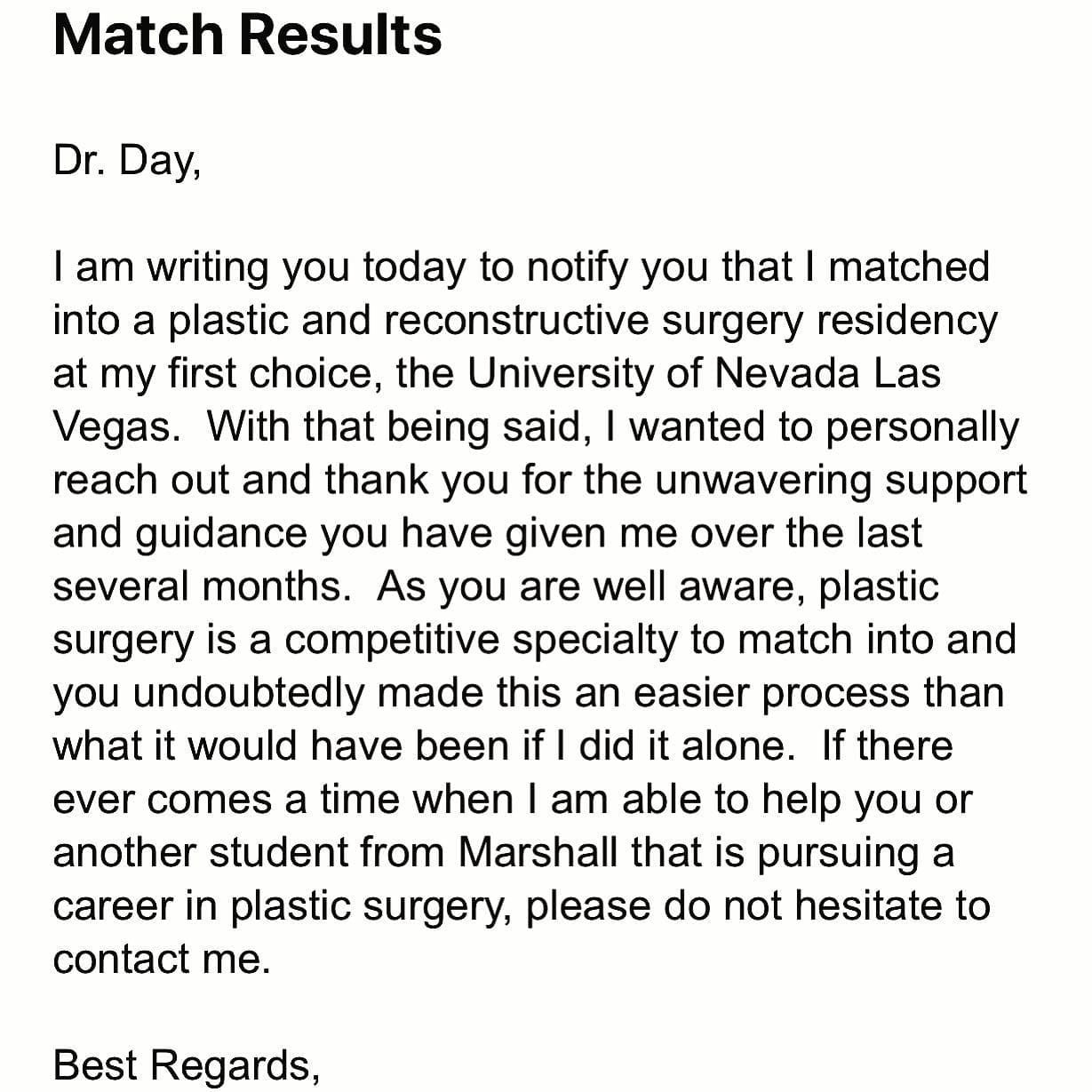
Task: Click the "Match Results" subject heading
Action: click(248, 35)
